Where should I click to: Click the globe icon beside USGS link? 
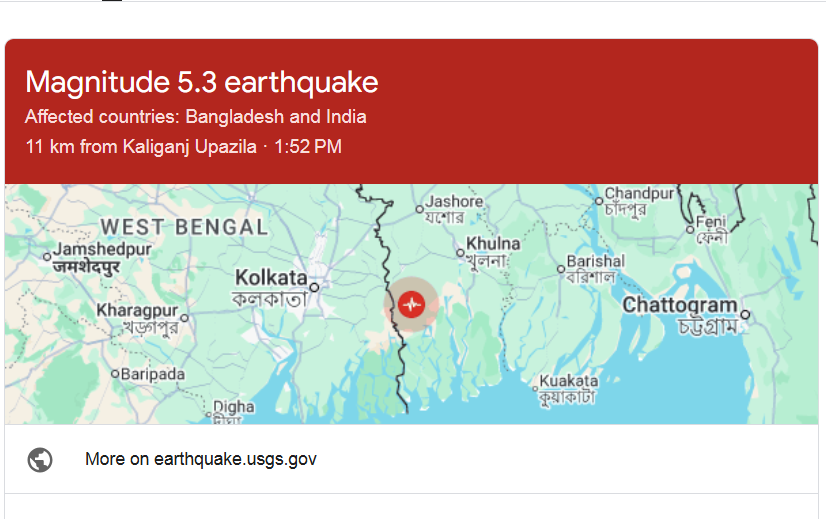click(40, 460)
